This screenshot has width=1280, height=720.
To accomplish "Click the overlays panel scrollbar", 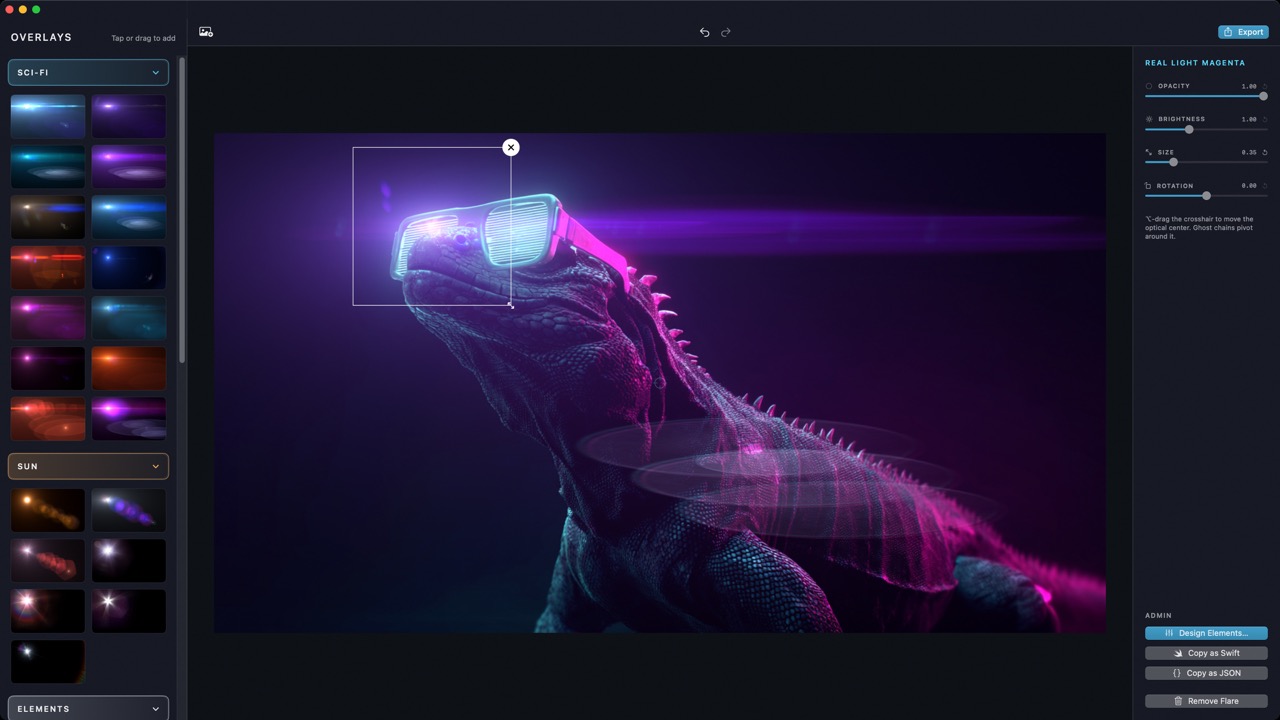I will (181, 210).
